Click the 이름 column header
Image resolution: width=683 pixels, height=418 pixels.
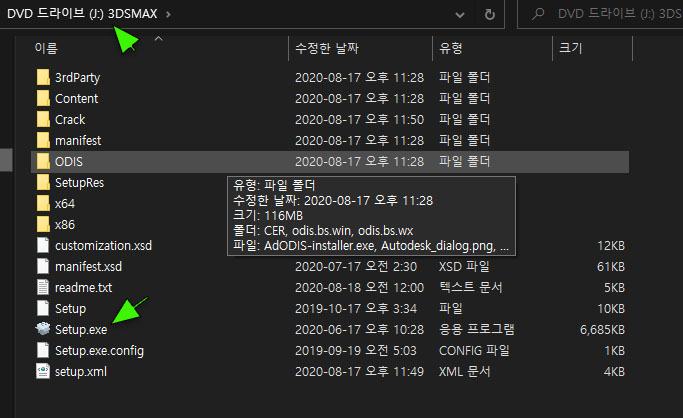(46, 48)
